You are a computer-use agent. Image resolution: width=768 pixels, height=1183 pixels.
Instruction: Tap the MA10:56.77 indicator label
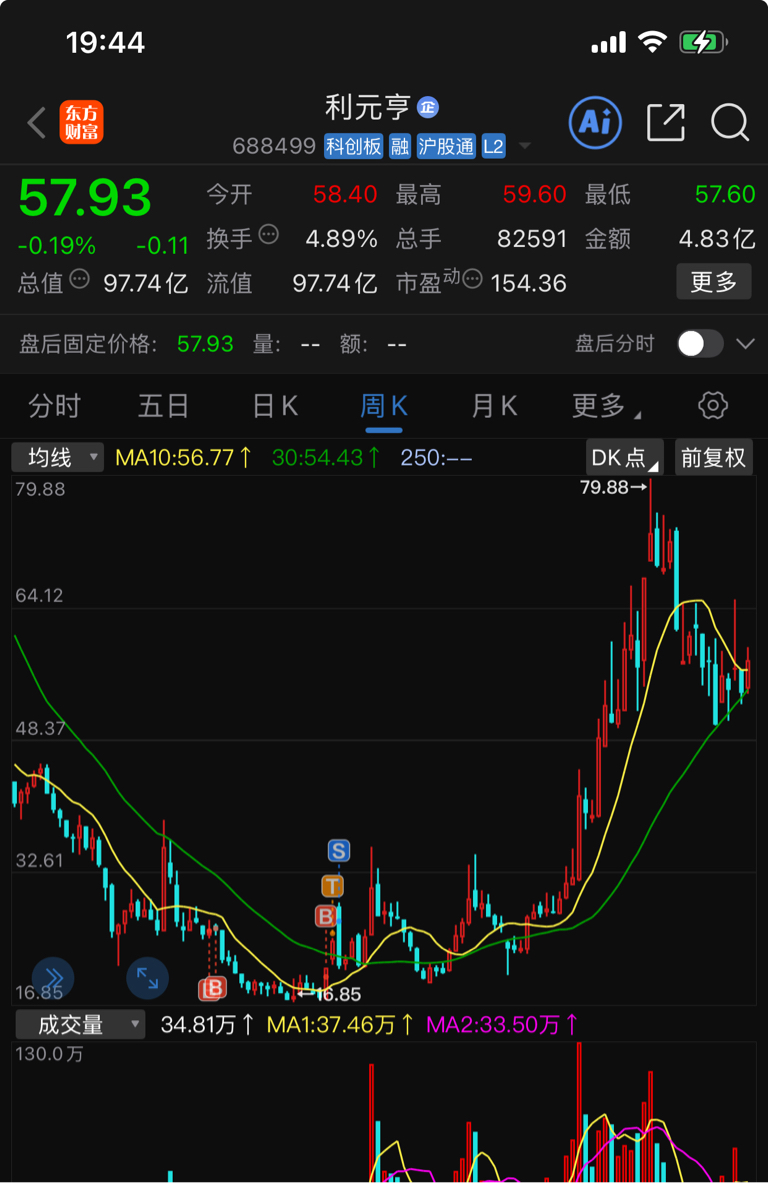click(x=183, y=457)
